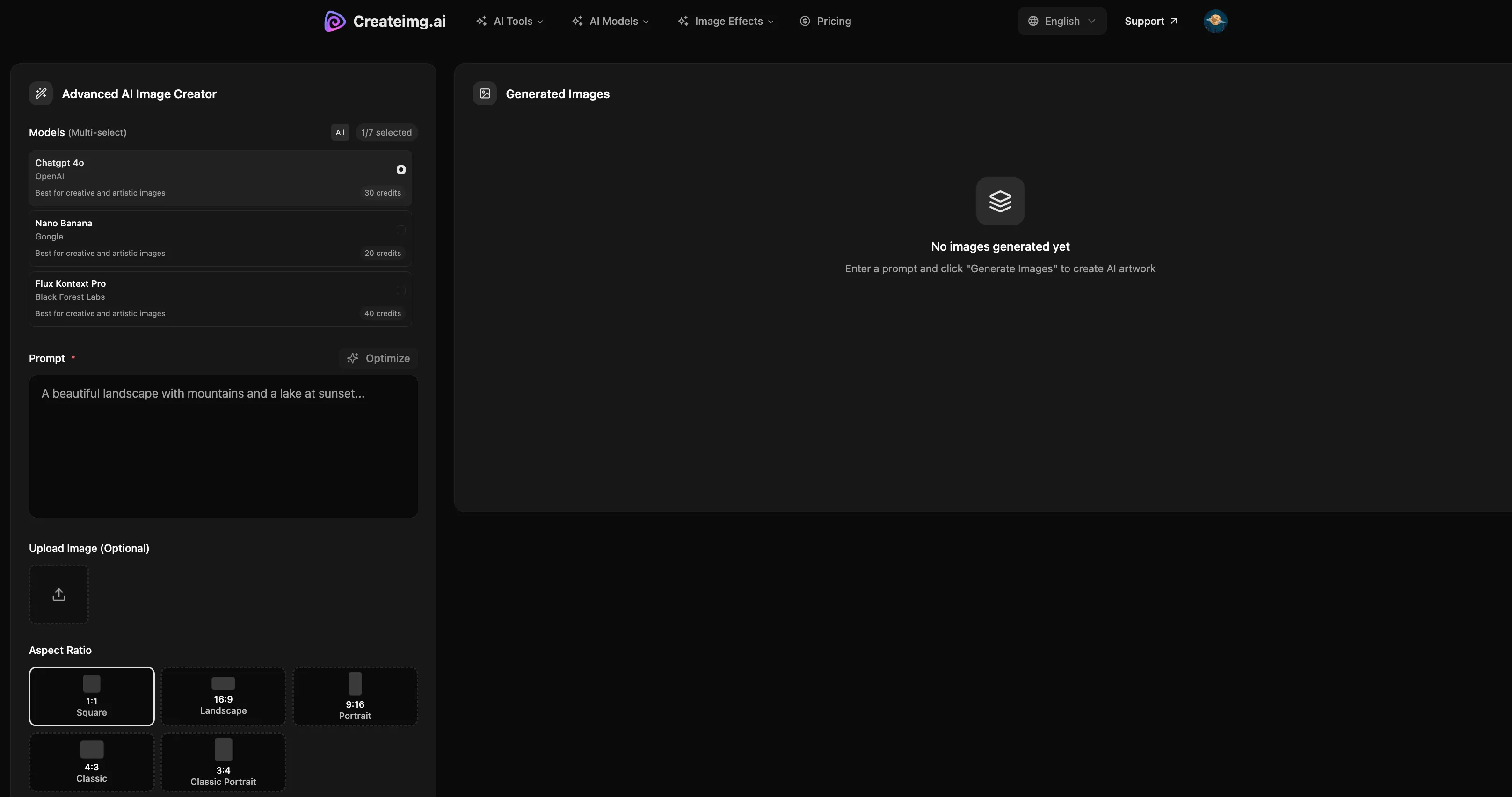
Task: Click the magic wand Image Creator icon
Action: point(41,94)
